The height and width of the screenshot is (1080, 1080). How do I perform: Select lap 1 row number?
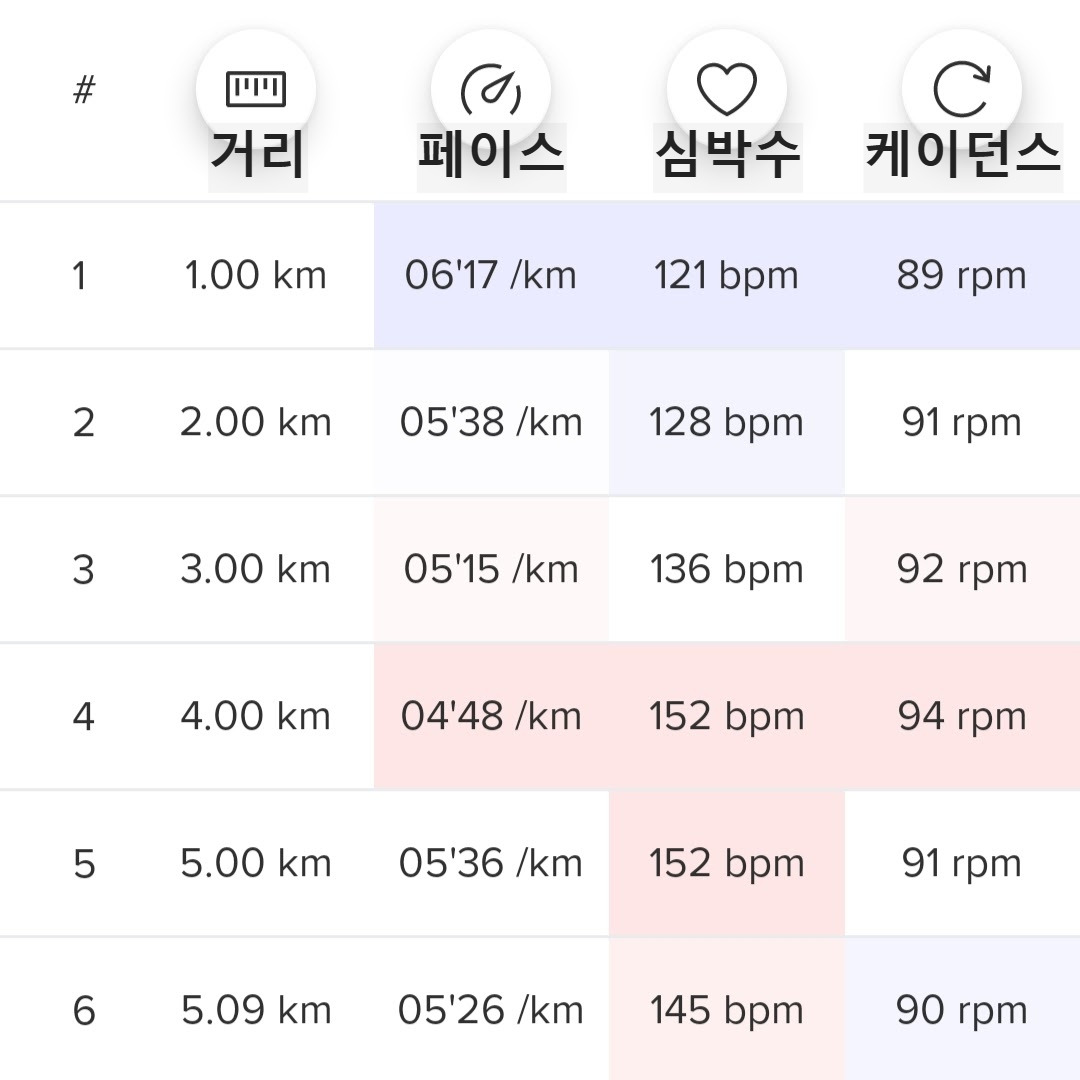tap(80, 276)
